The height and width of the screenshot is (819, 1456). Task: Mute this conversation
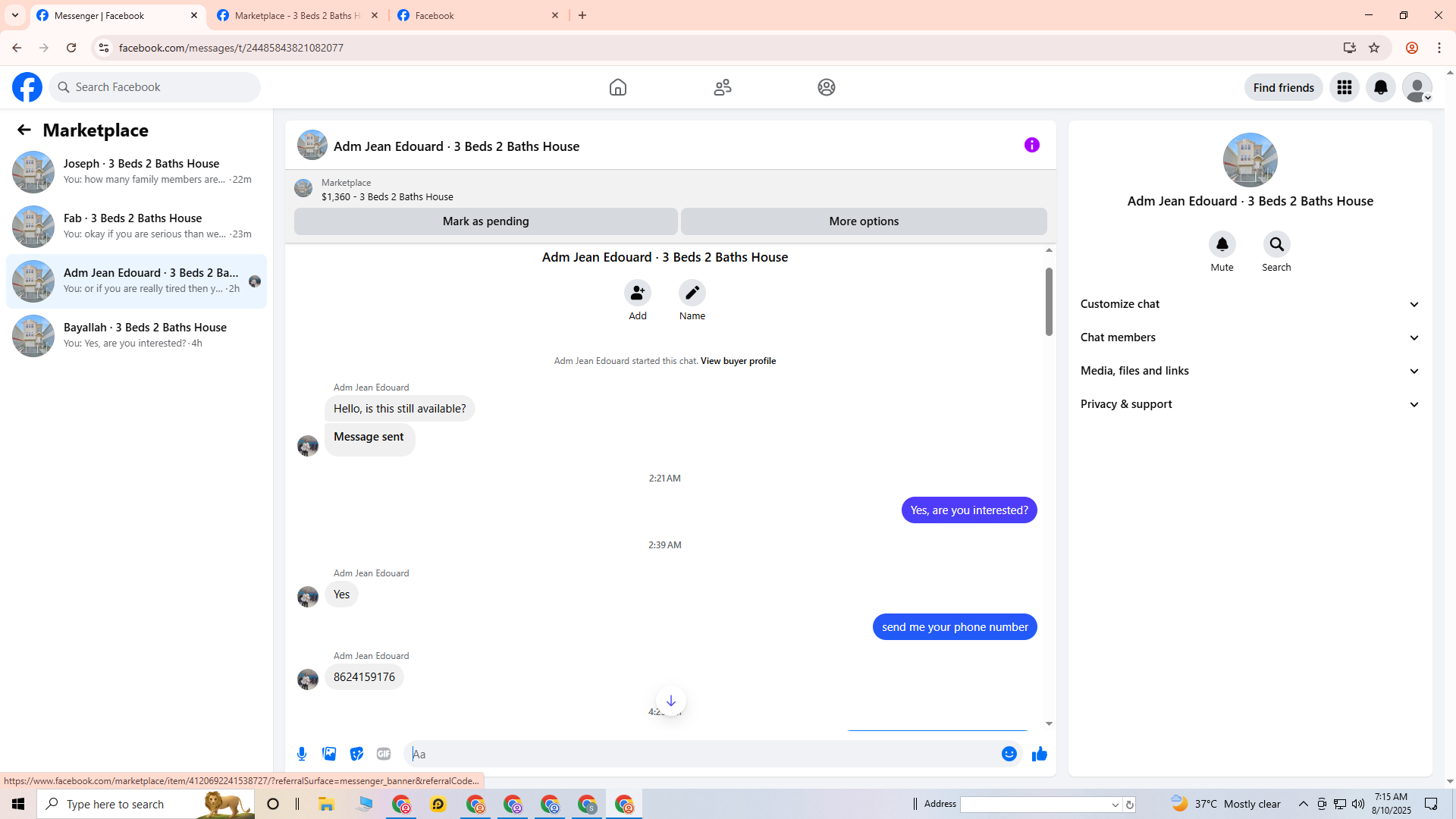pyautogui.click(x=1222, y=244)
